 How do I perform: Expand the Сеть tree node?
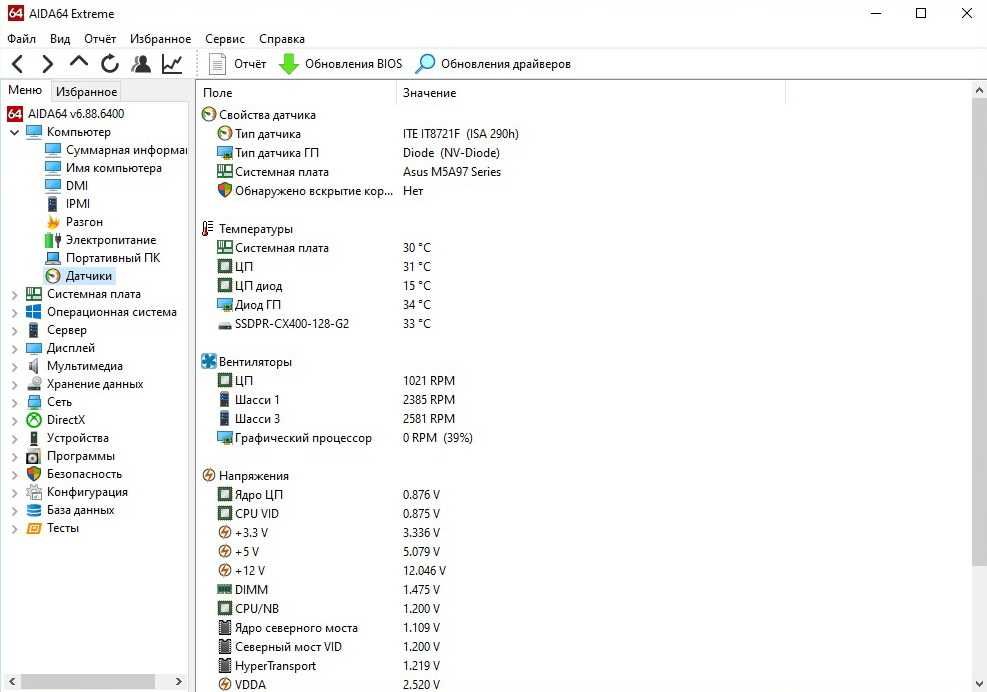coord(14,402)
